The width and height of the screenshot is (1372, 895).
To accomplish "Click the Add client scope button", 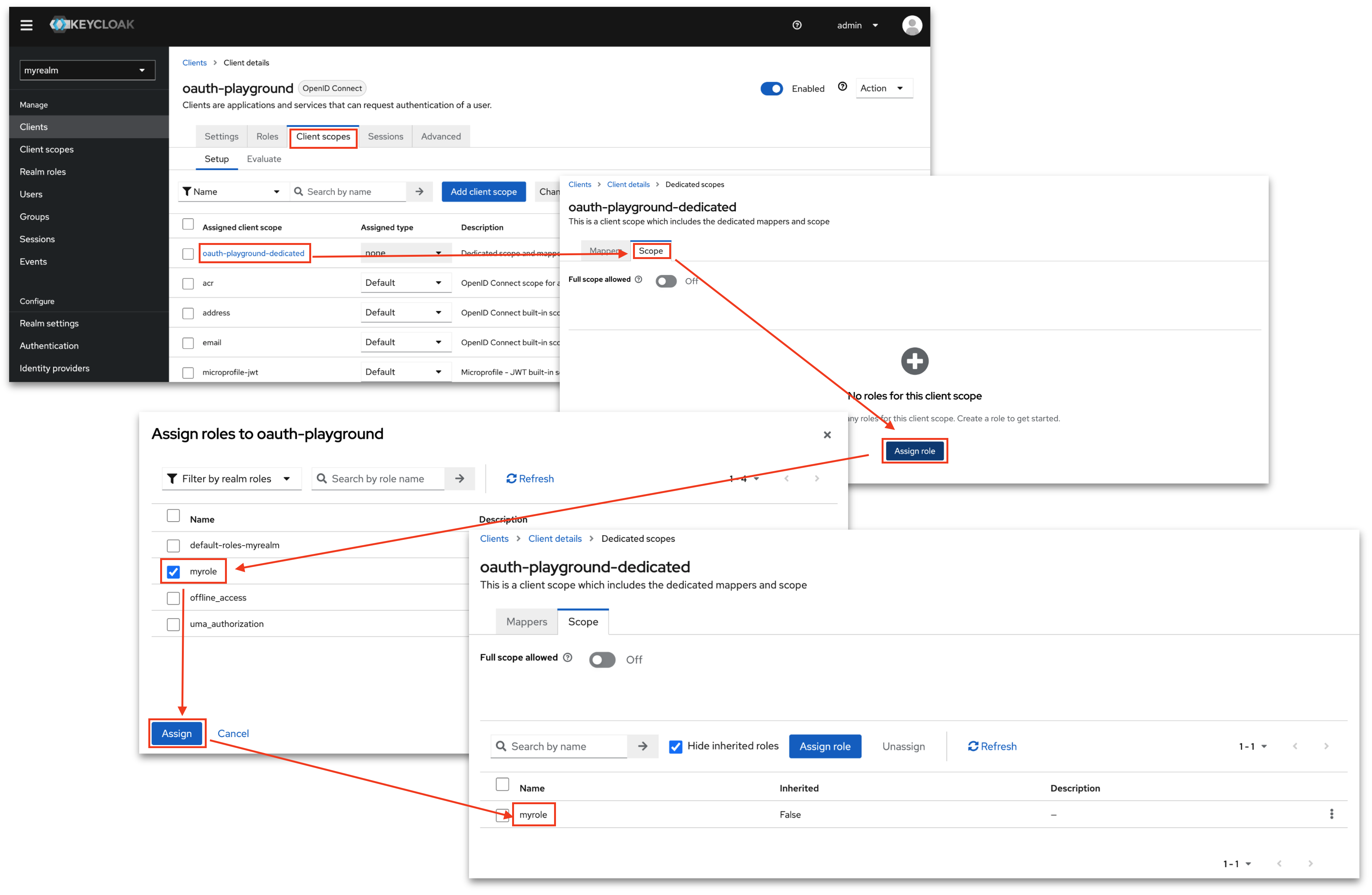I will click(483, 192).
